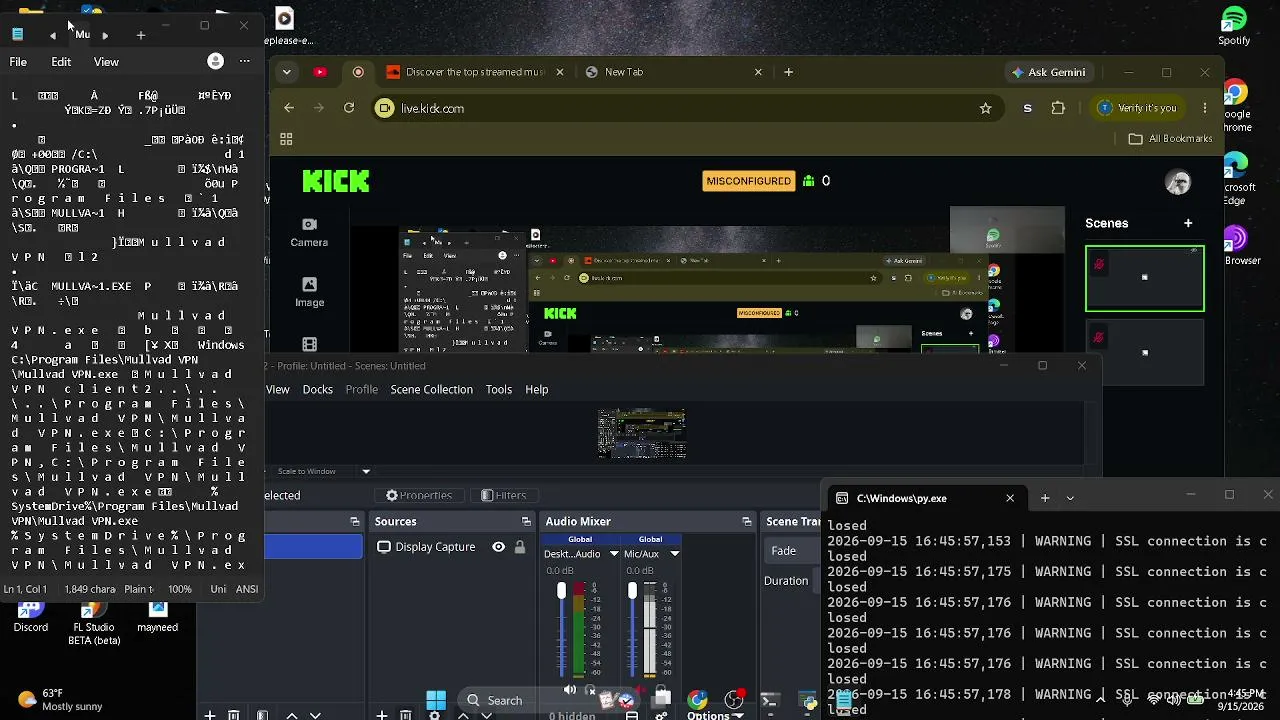Image resolution: width=1280 pixels, height=720 pixels.
Task: Adjust the Mic/Aux volume slider
Action: coord(632,630)
